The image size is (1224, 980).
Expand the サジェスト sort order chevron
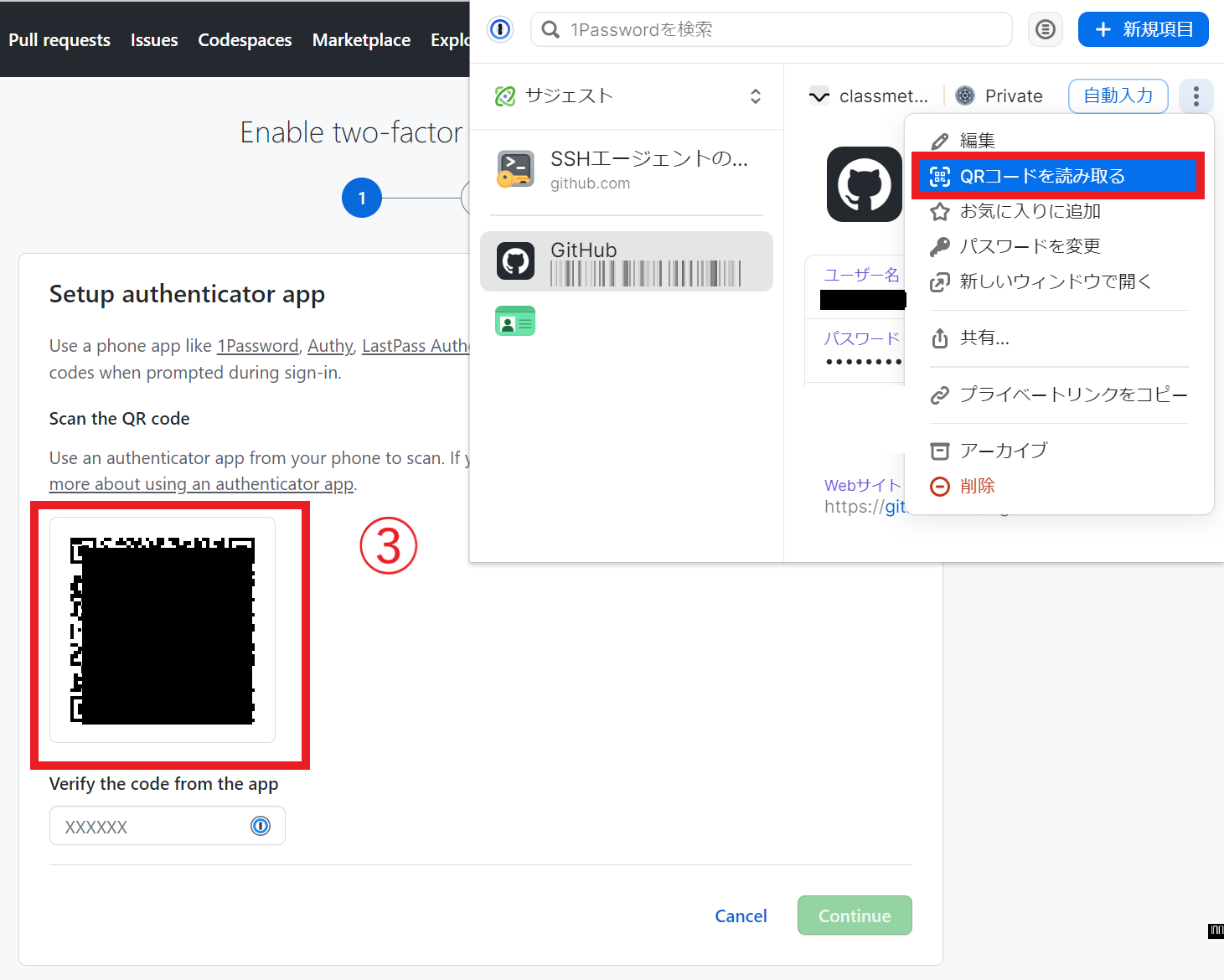(x=755, y=95)
